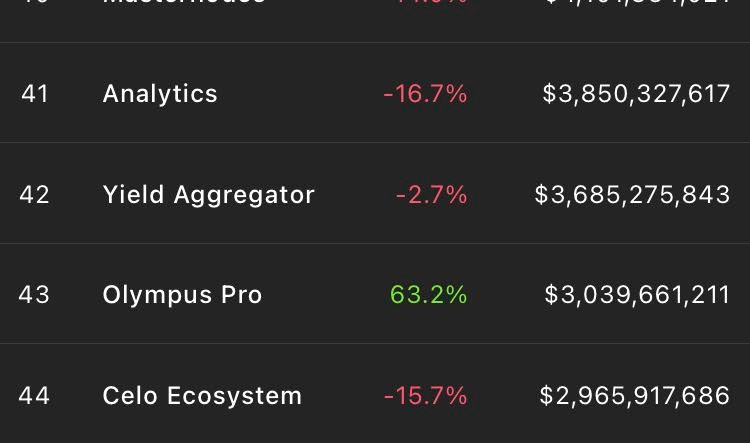Click rank number 41
Viewport: 750px width, 443px height.
point(35,93)
